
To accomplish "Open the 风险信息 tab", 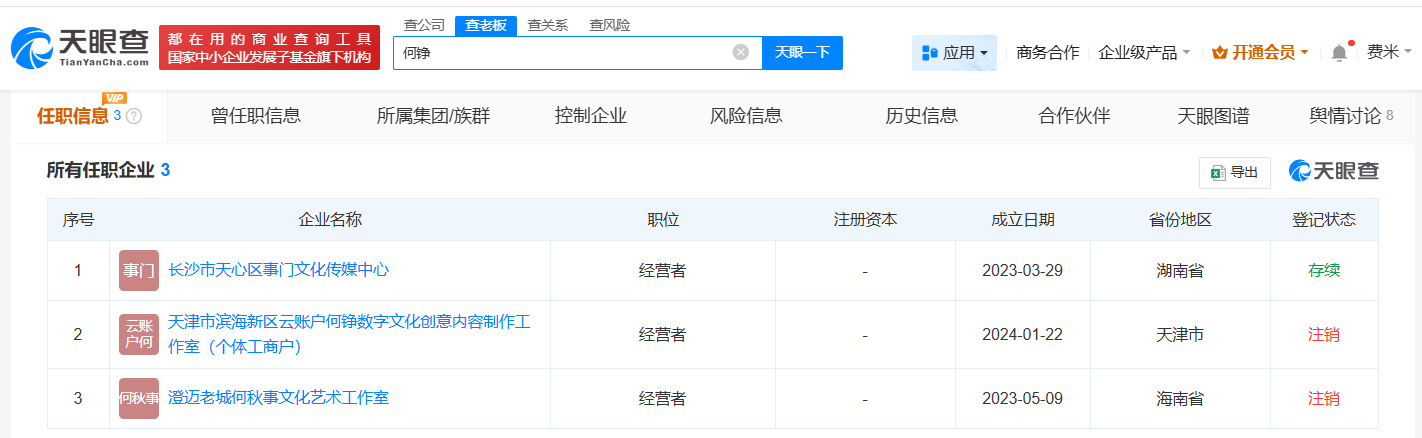I will click(x=746, y=116).
